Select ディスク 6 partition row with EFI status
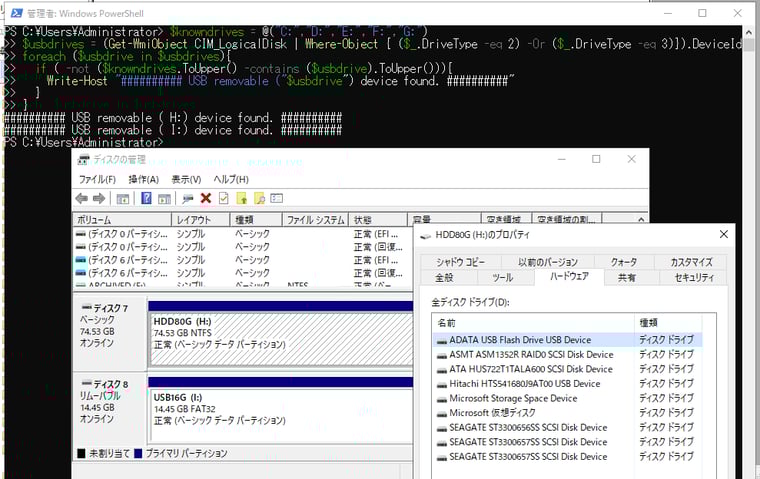The height and width of the screenshot is (479, 760). (x=242, y=260)
